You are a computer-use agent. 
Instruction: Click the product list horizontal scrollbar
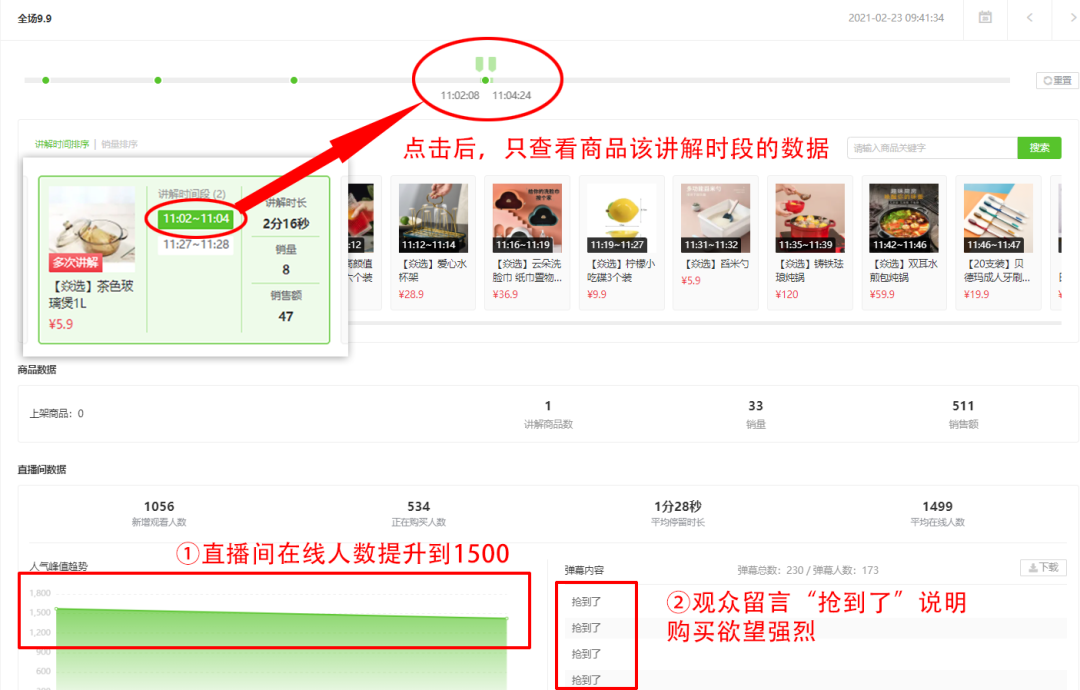point(704,323)
